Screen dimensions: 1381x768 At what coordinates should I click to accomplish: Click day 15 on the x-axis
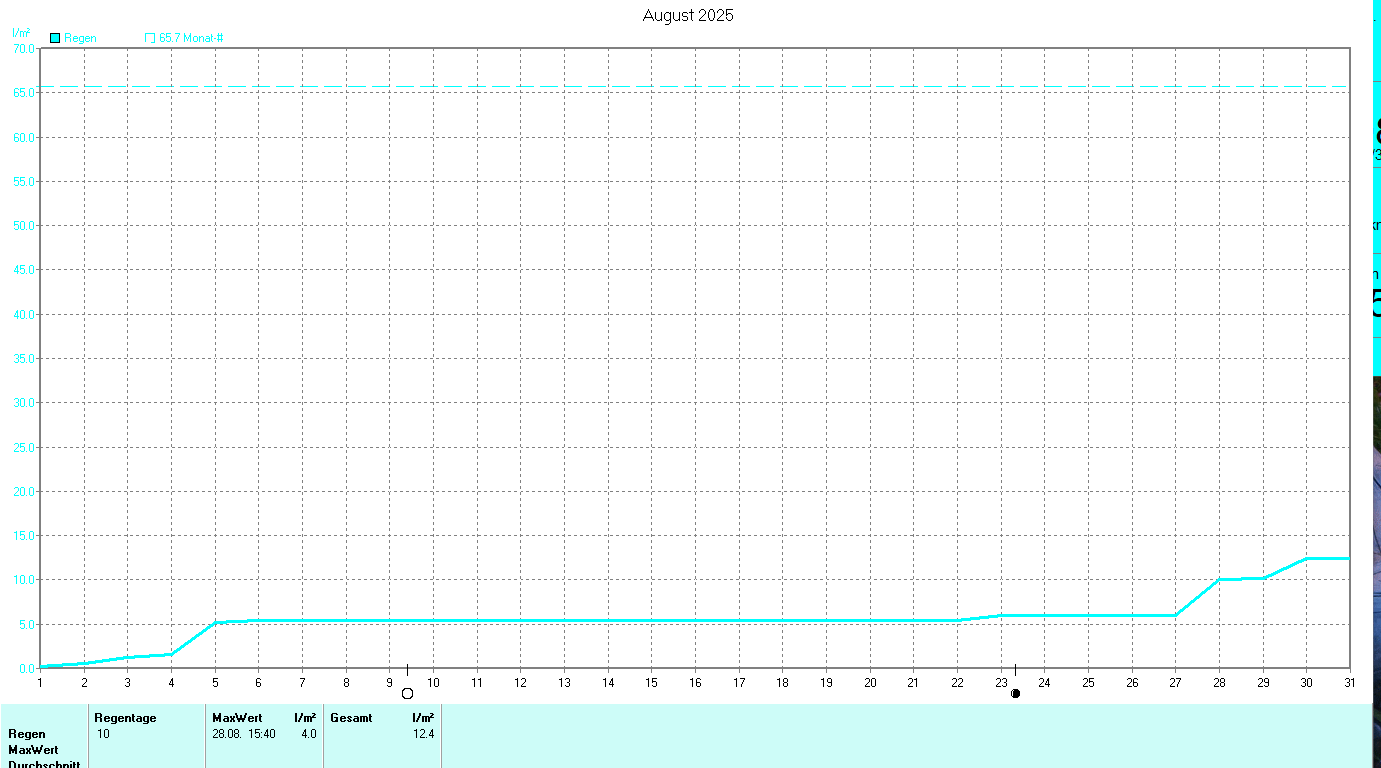point(651,683)
